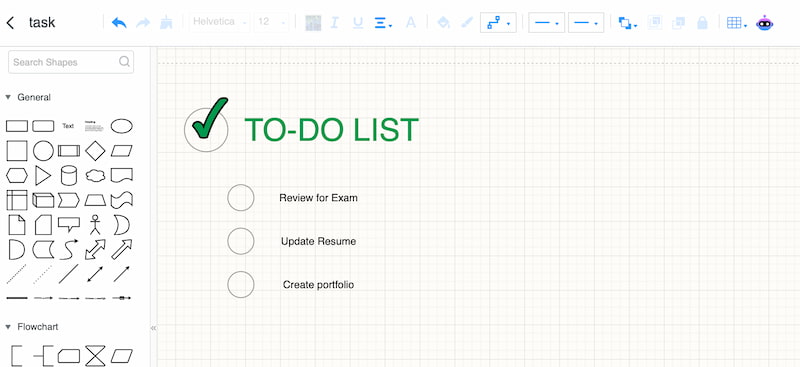Select the heading textbox shape

tap(94, 126)
